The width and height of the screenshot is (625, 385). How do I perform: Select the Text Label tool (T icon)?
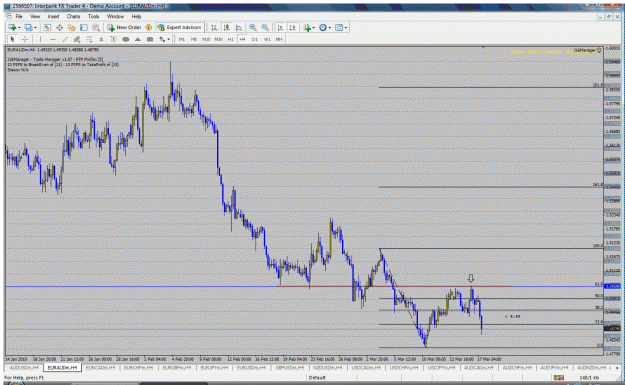point(113,39)
